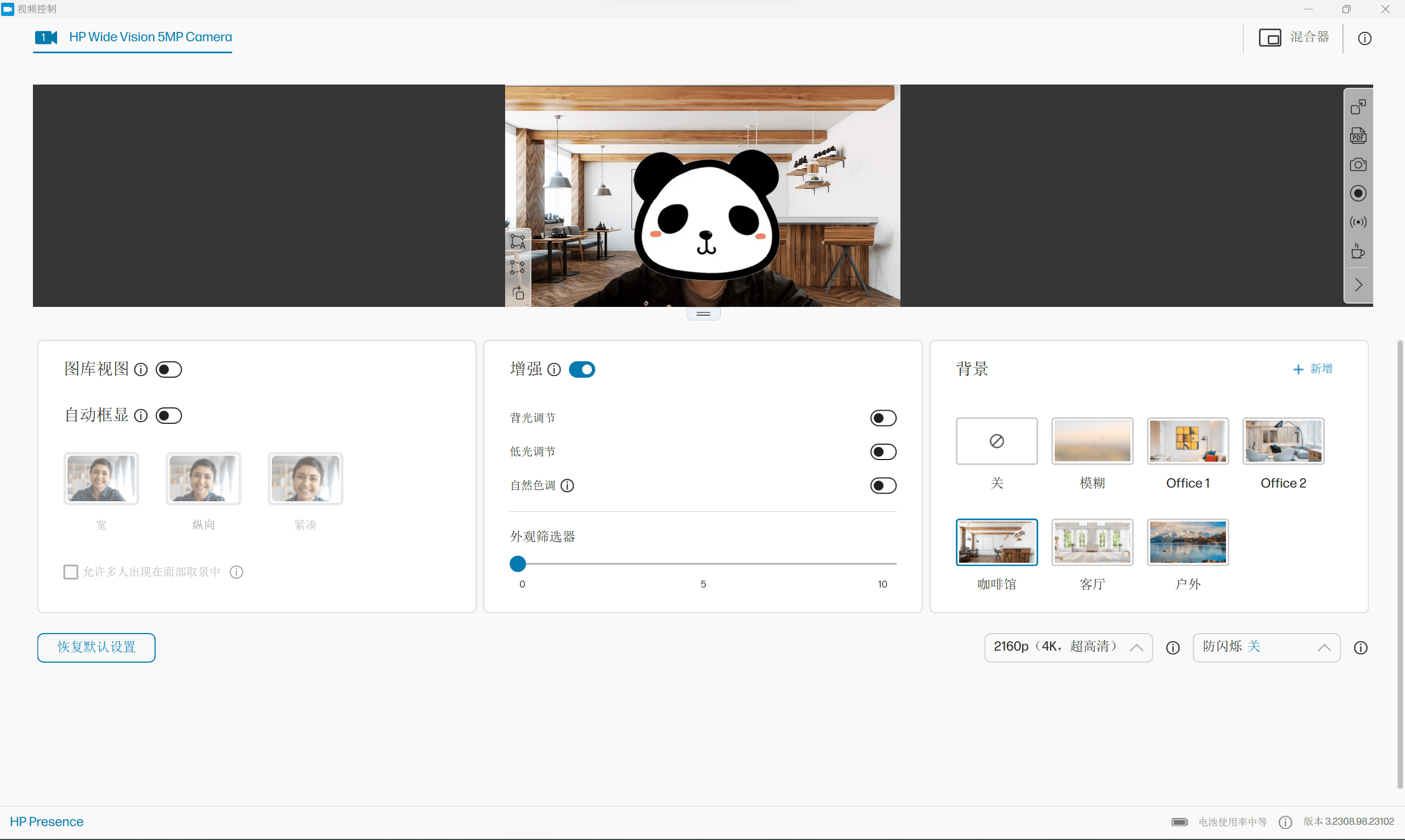Click the coffee cup break icon

pos(1358,251)
